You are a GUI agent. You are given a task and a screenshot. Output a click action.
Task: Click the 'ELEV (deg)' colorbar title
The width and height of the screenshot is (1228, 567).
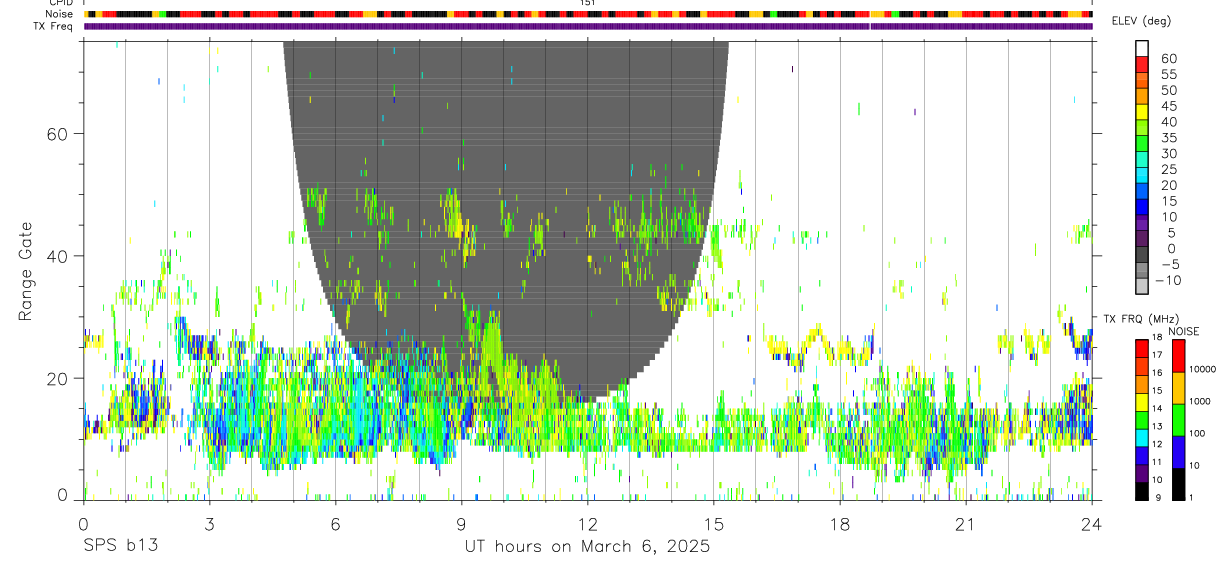1141,21
